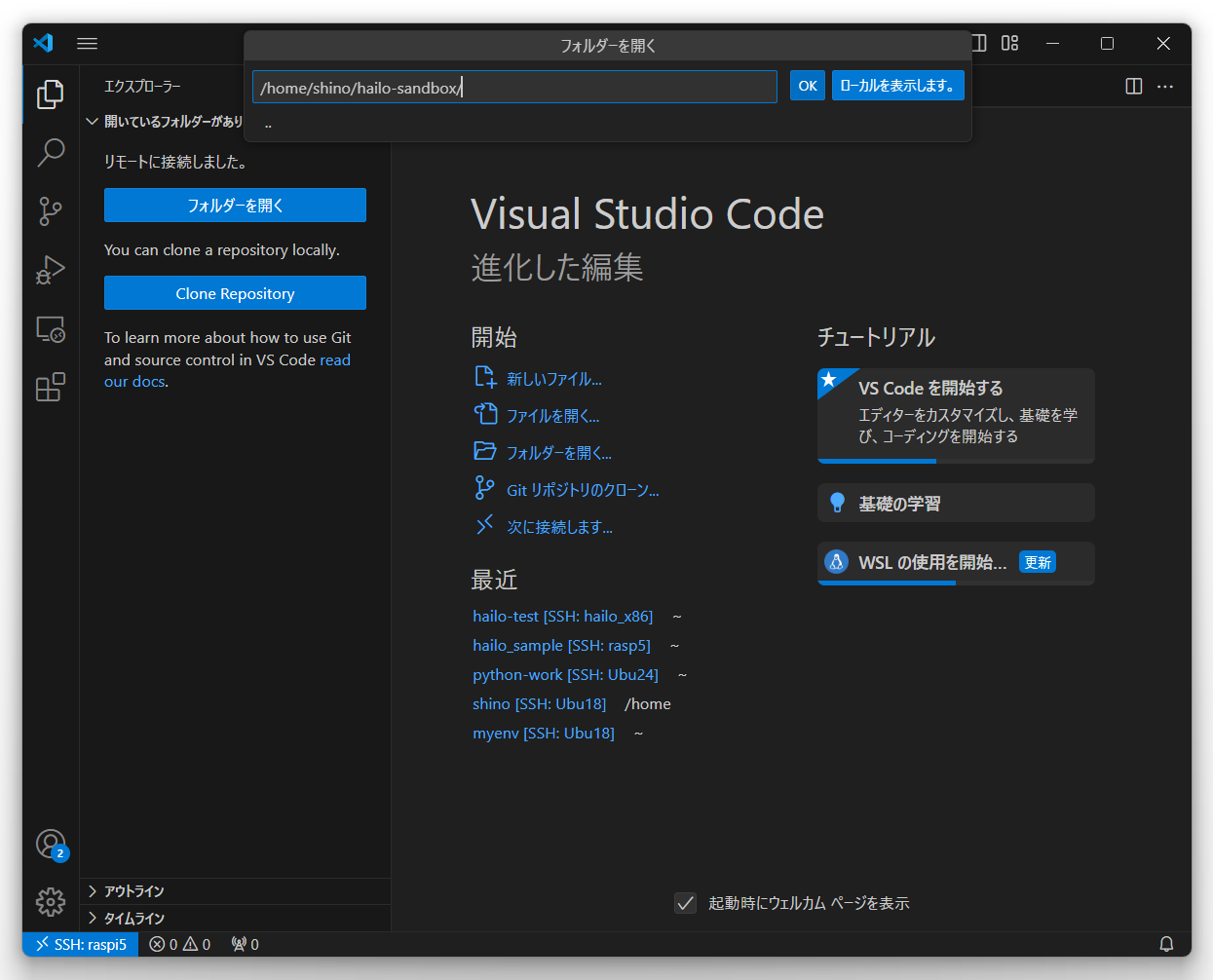Open the Manage settings gear icon
1213x980 pixels.
50,902
